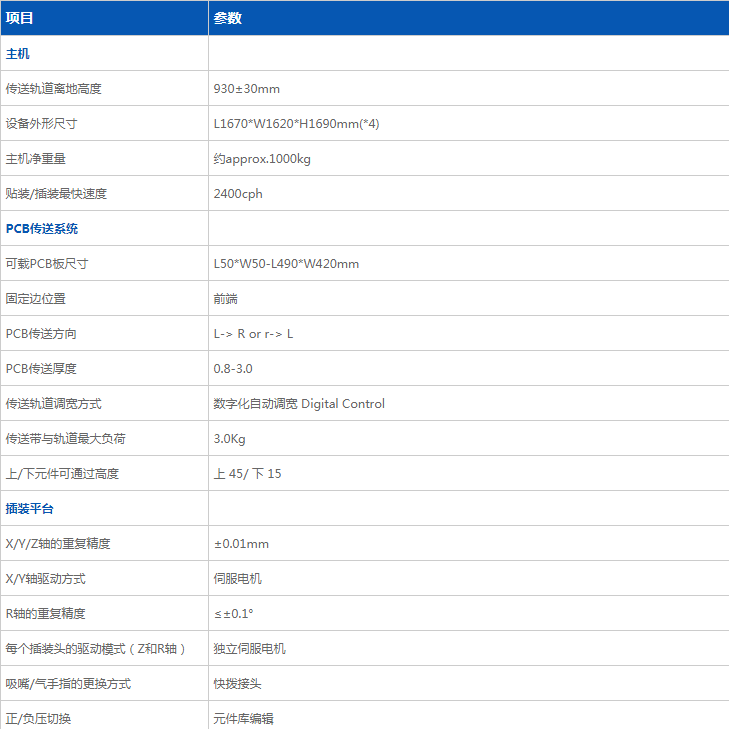Select the PCB传送系统 section heading
Image resolution: width=729 pixels, height=729 pixels.
click(42, 229)
